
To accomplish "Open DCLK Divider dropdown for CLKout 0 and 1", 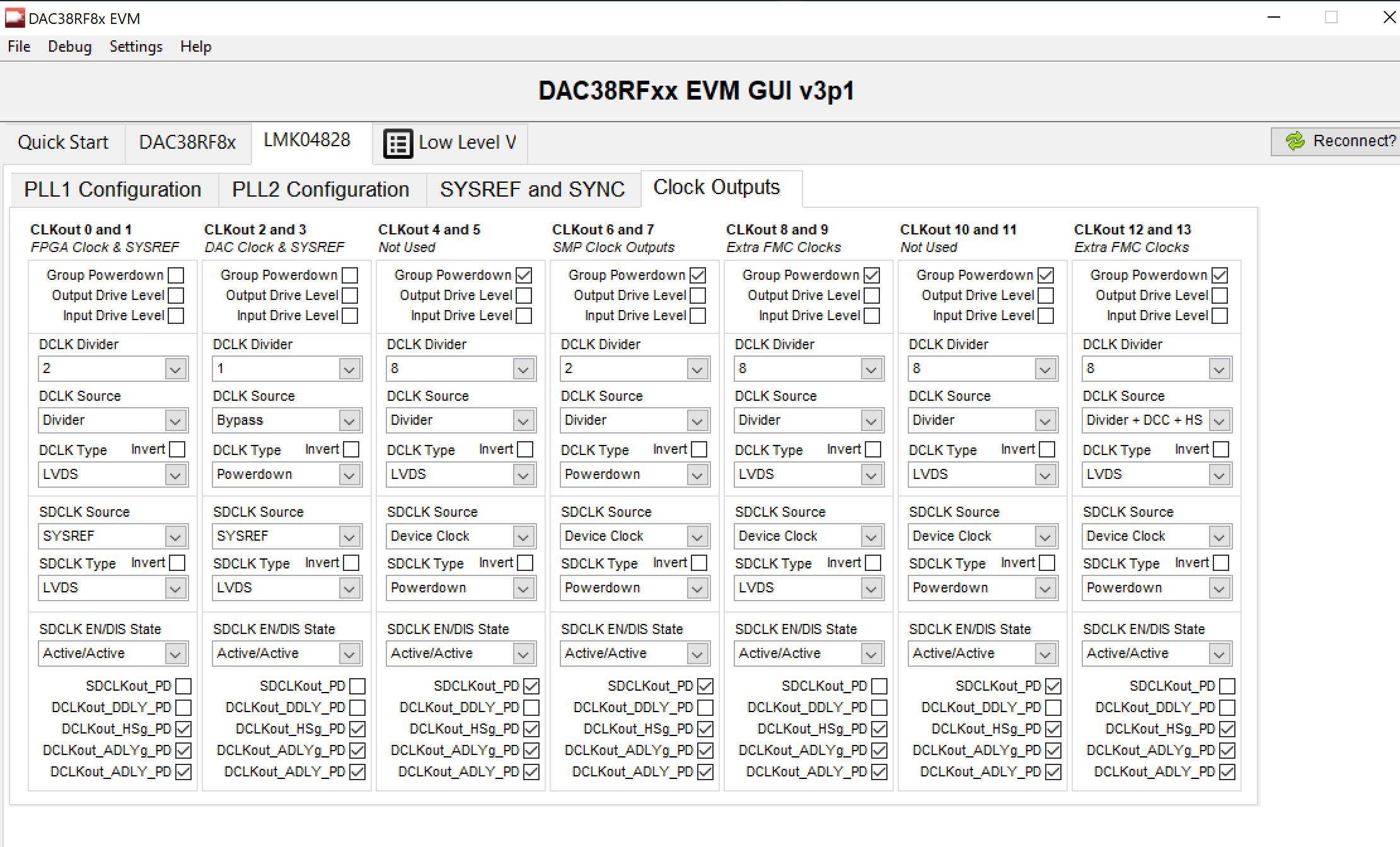I will click(175, 369).
